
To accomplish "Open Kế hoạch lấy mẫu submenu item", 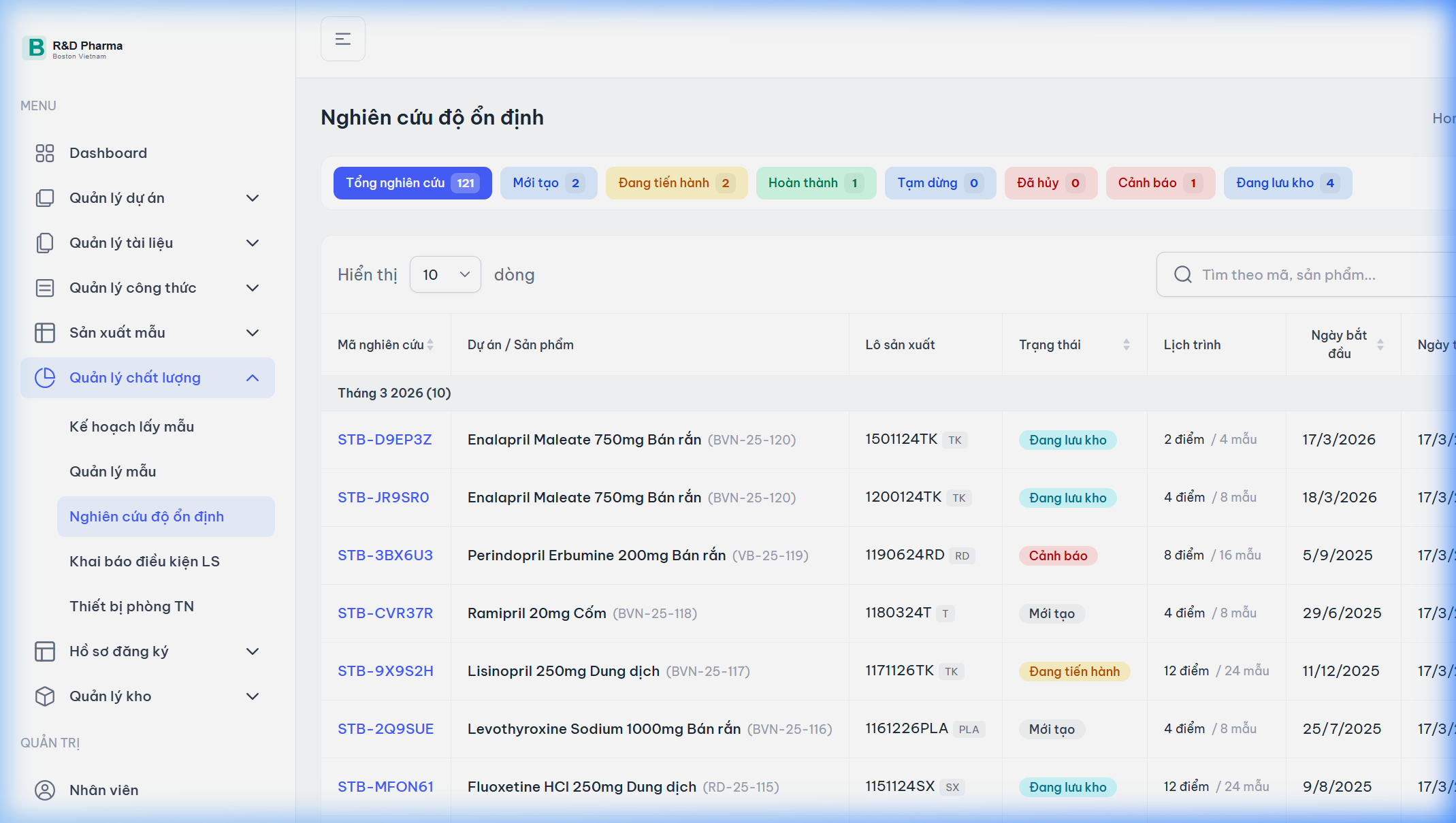I will coord(132,427).
